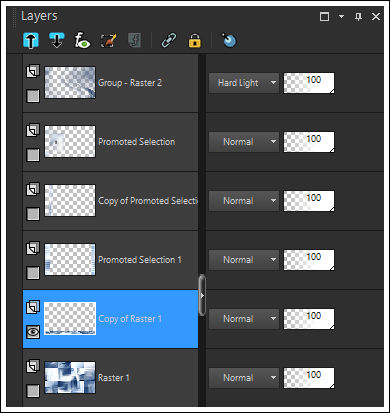390x413 pixels.
Task: Toggle the lock transparency padlock icon
Action: [x=195, y=41]
